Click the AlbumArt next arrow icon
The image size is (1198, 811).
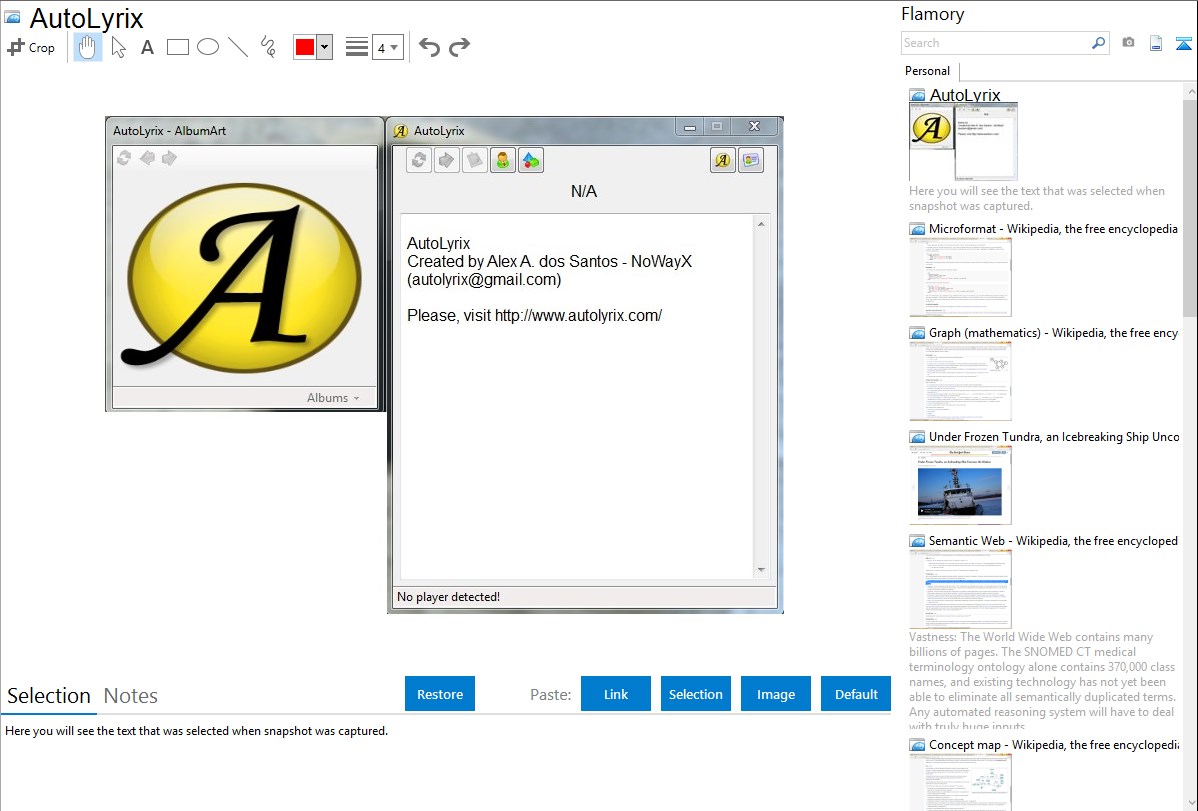(x=169, y=158)
